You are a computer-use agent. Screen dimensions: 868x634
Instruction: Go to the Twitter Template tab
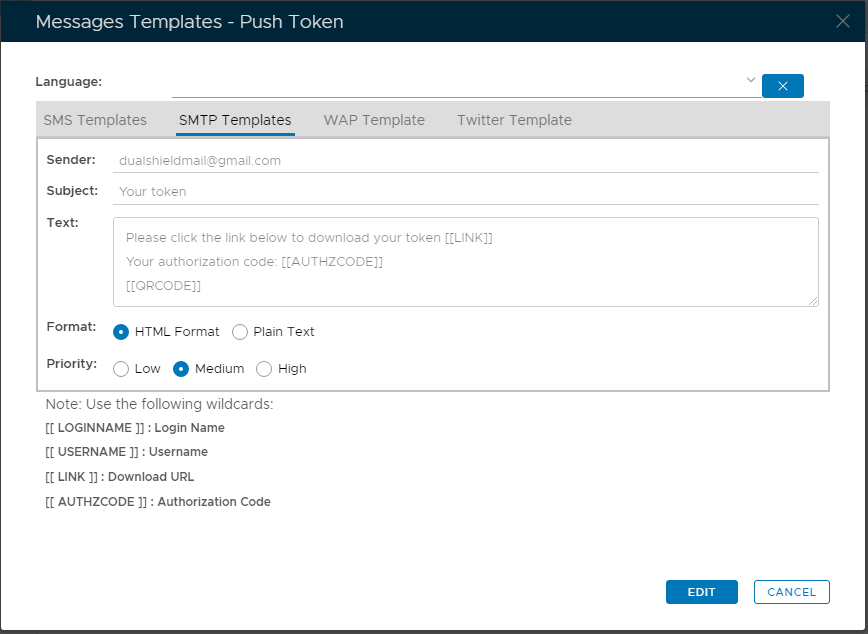[514, 120]
